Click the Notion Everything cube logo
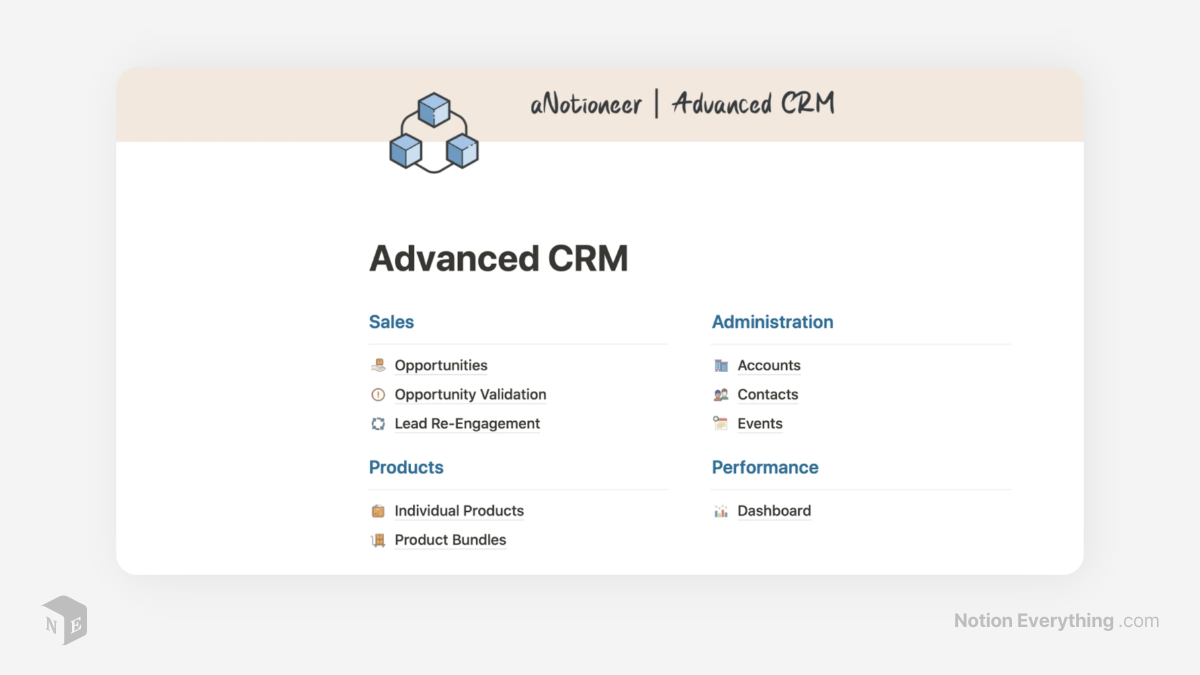The height and width of the screenshot is (675, 1200). [x=64, y=620]
